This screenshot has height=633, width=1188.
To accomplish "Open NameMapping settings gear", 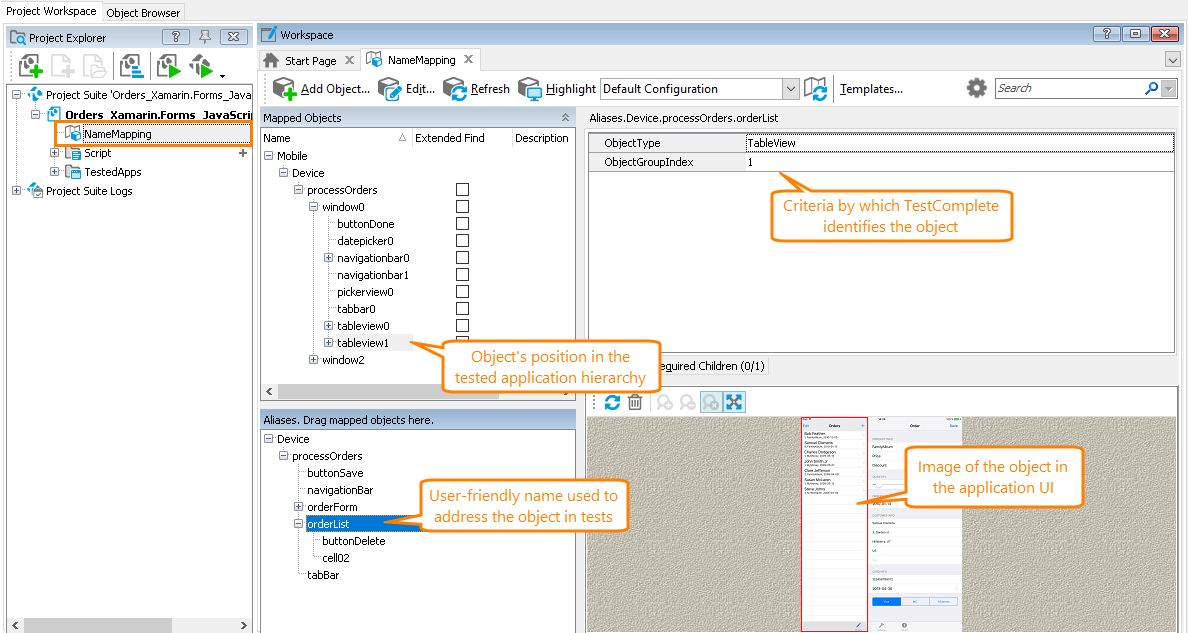I will tap(976, 88).
